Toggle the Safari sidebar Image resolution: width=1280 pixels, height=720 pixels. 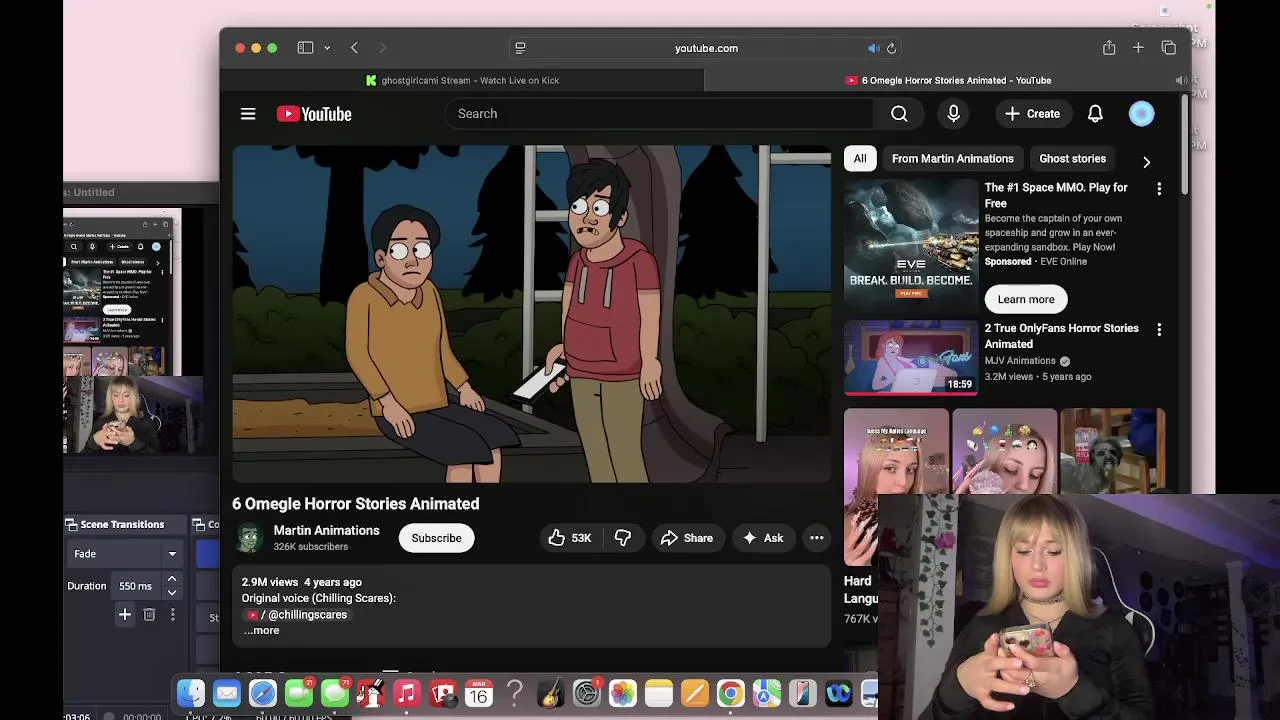click(x=305, y=48)
